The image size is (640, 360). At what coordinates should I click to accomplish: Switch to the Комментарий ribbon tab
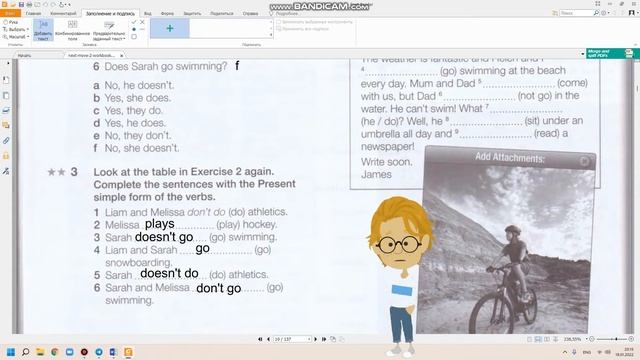(x=63, y=13)
